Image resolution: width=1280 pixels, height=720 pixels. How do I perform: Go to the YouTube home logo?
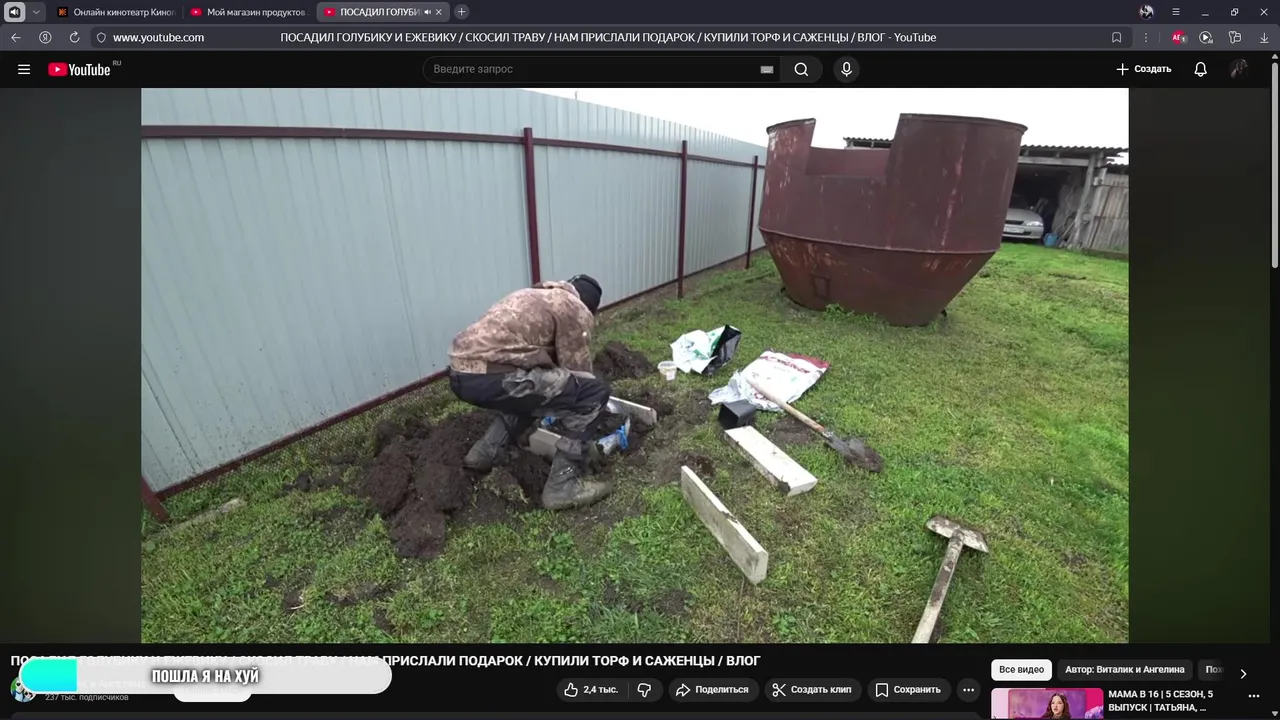pyautogui.click(x=80, y=69)
